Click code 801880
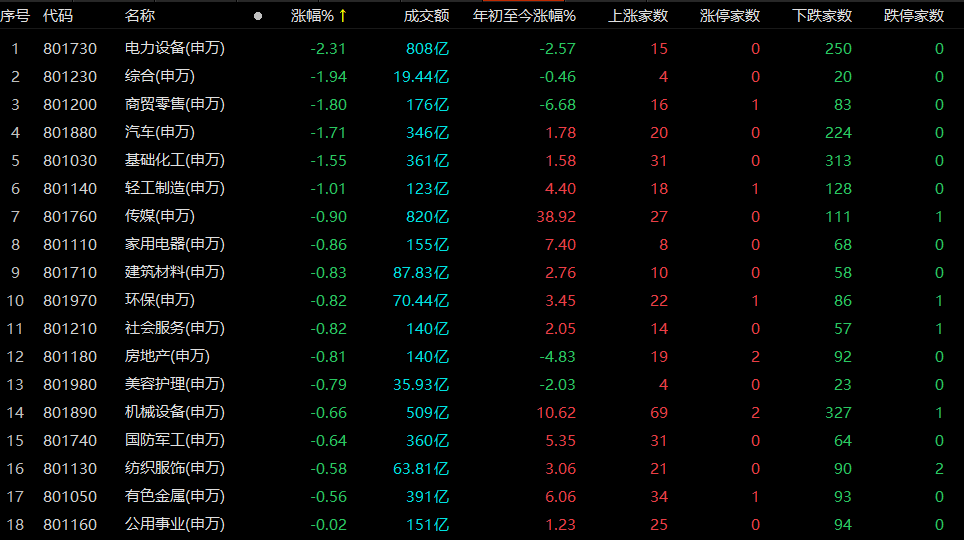This screenshot has width=964, height=540. [x=70, y=133]
